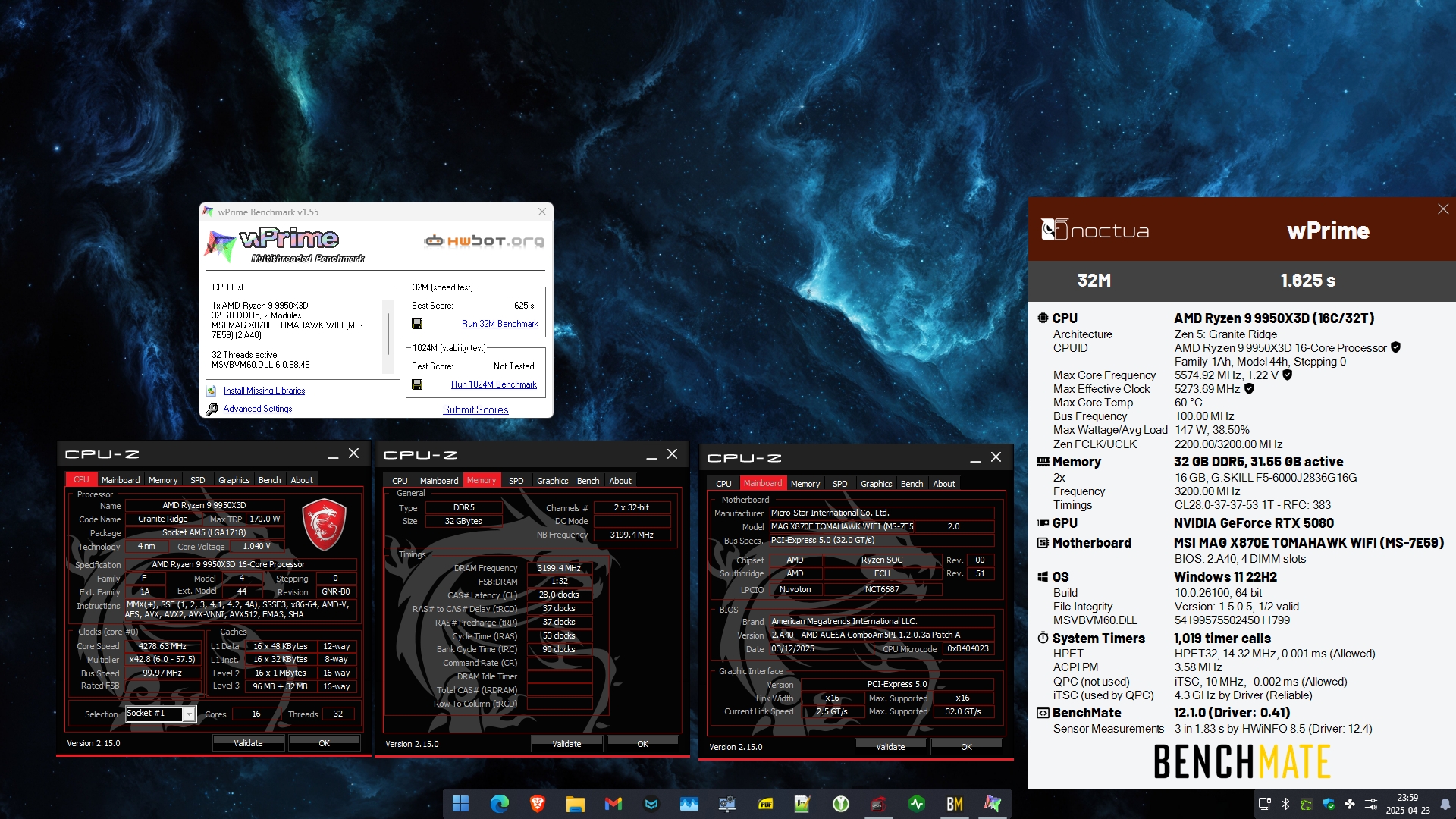Click the DRAM Frequency value 3199.4 MHz
The image size is (1456, 819).
pyautogui.click(x=559, y=568)
